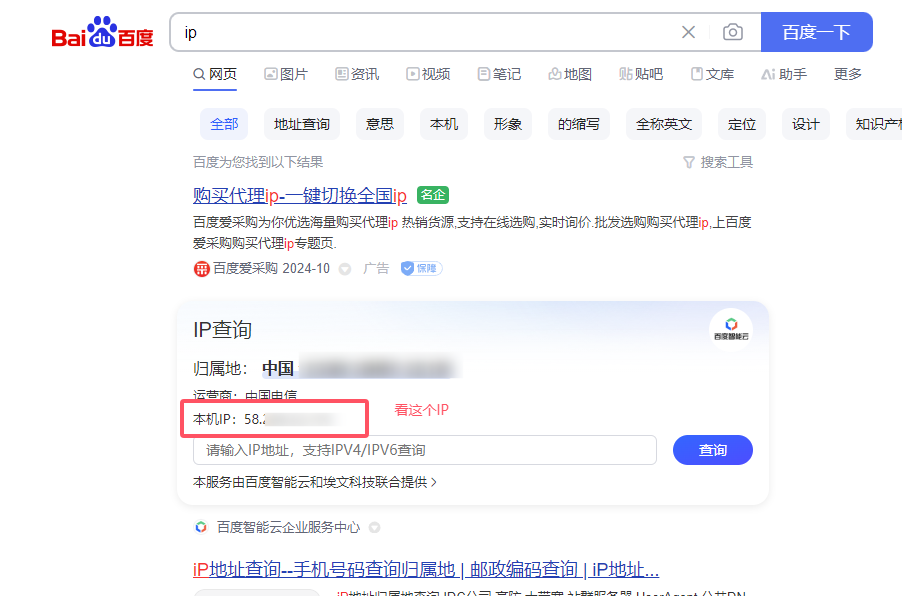Open the 购买代理ip-一键切换全国ip ad link
Image resolution: width=902 pixels, height=596 pixels.
pos(300,196)
